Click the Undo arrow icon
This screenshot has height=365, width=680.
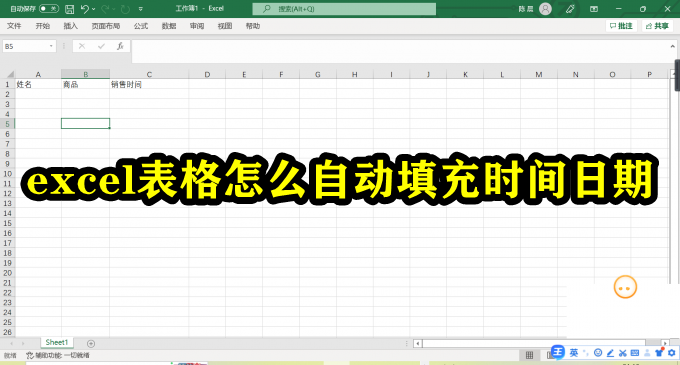click(x=85, y=9)
